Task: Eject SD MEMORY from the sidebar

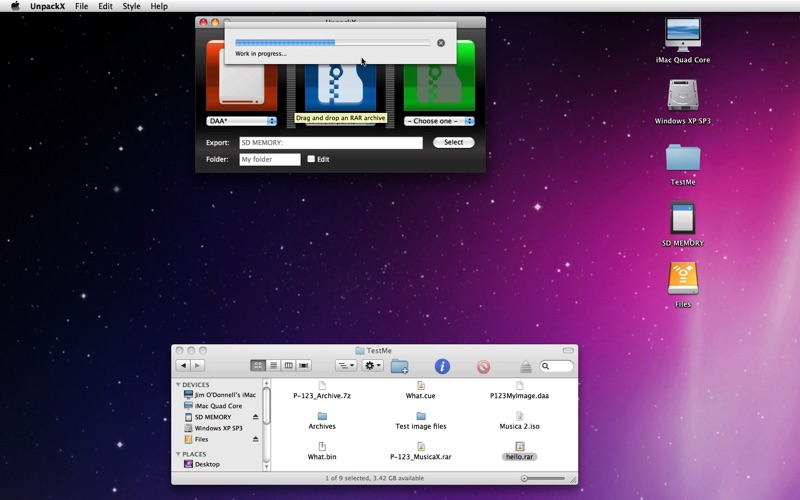Action: click(255, 417)
